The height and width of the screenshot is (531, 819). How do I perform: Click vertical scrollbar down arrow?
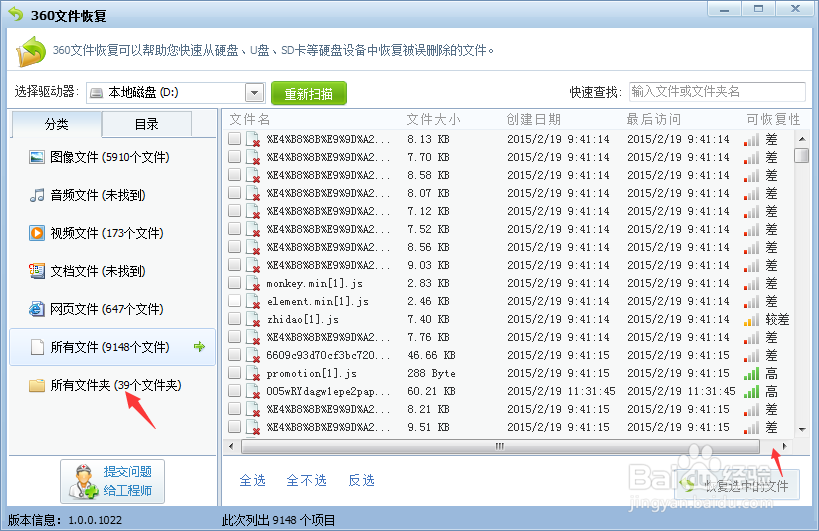pyautogui.click(x=802, y=430)
